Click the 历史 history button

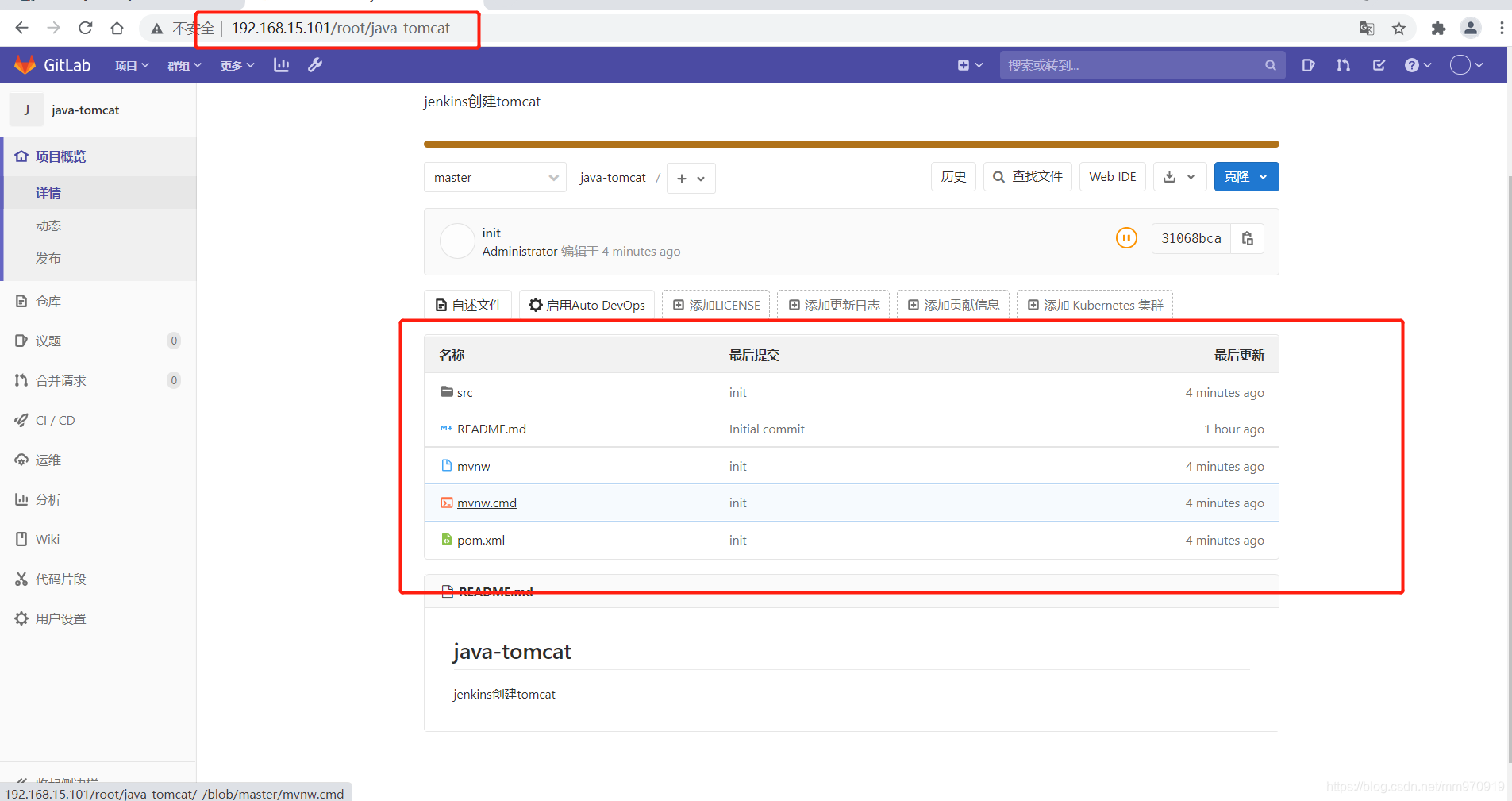[x=953, y=177]
